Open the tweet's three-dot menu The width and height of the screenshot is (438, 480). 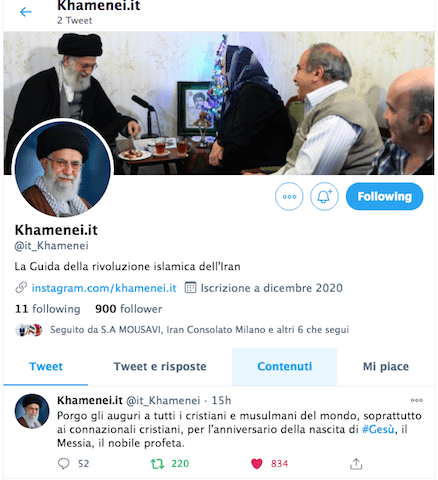point(417,400)
